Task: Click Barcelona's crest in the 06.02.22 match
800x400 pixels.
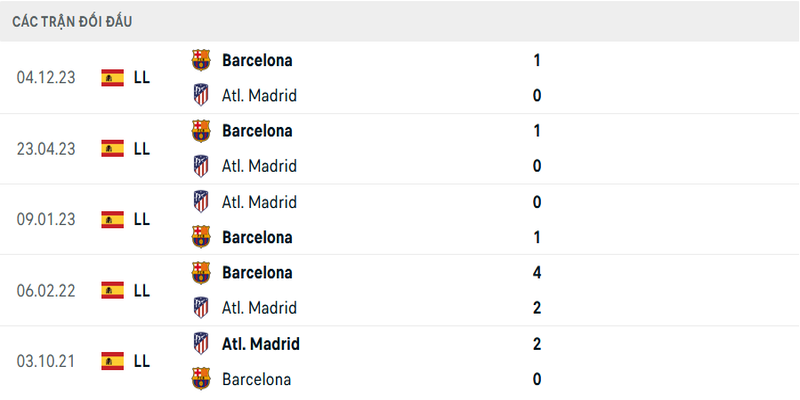Action: (201, 272)
